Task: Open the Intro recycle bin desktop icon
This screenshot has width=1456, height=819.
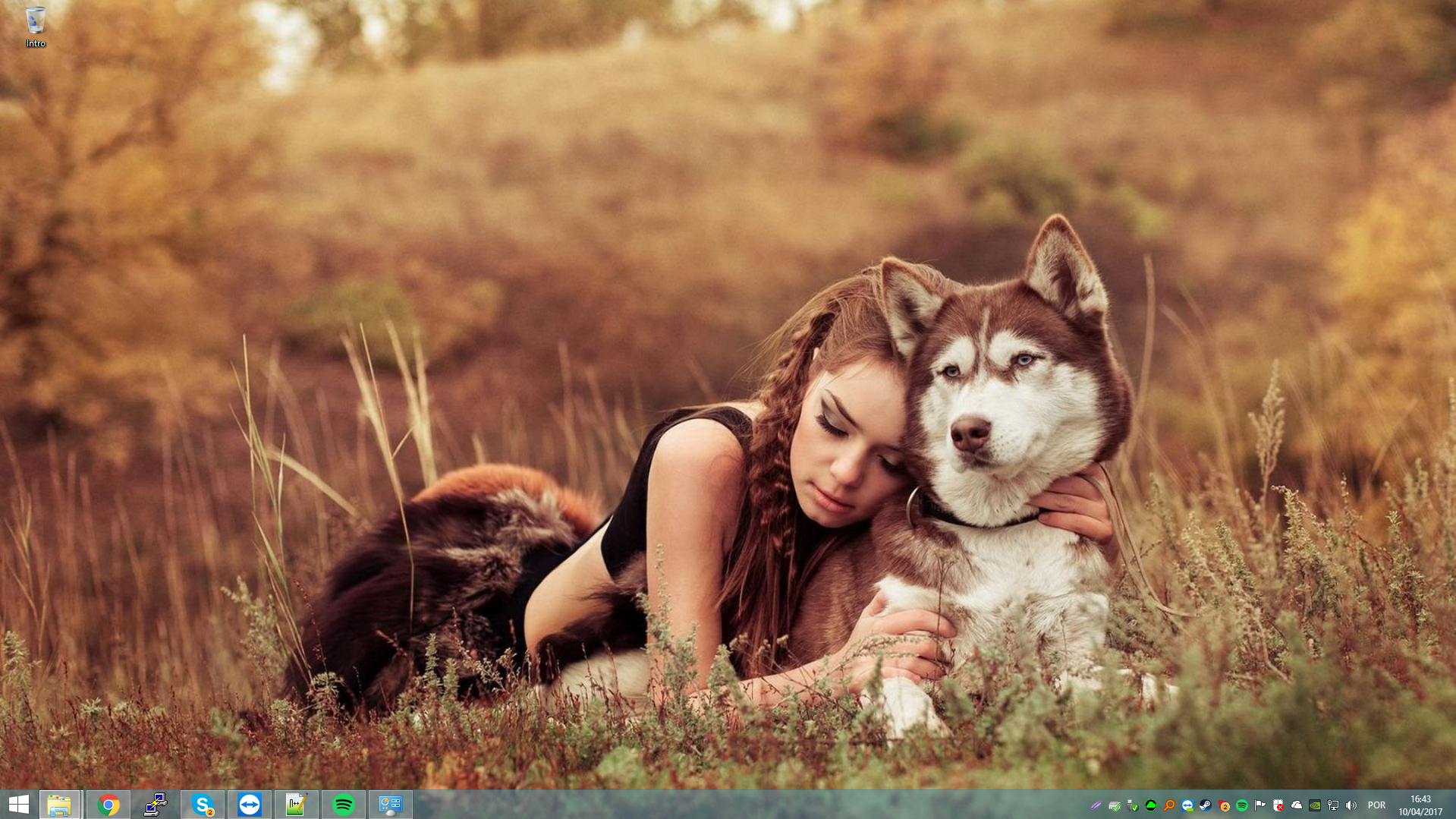Action: click(x=36, y=27)
